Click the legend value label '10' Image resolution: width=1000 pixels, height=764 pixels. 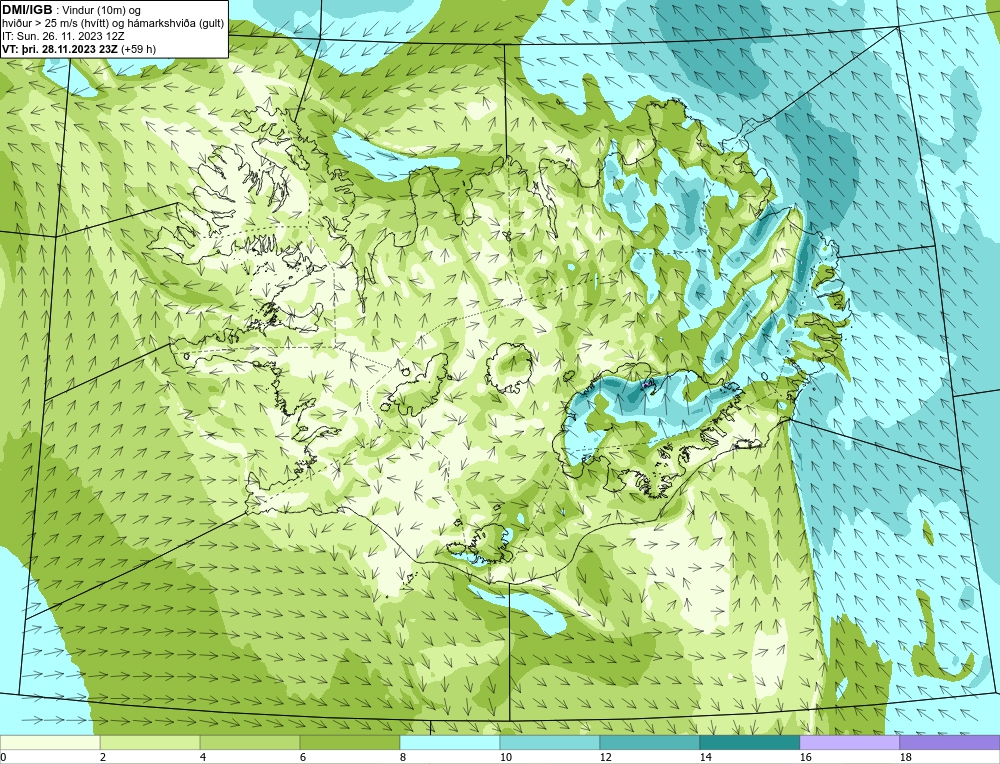[x=506, y=757]
